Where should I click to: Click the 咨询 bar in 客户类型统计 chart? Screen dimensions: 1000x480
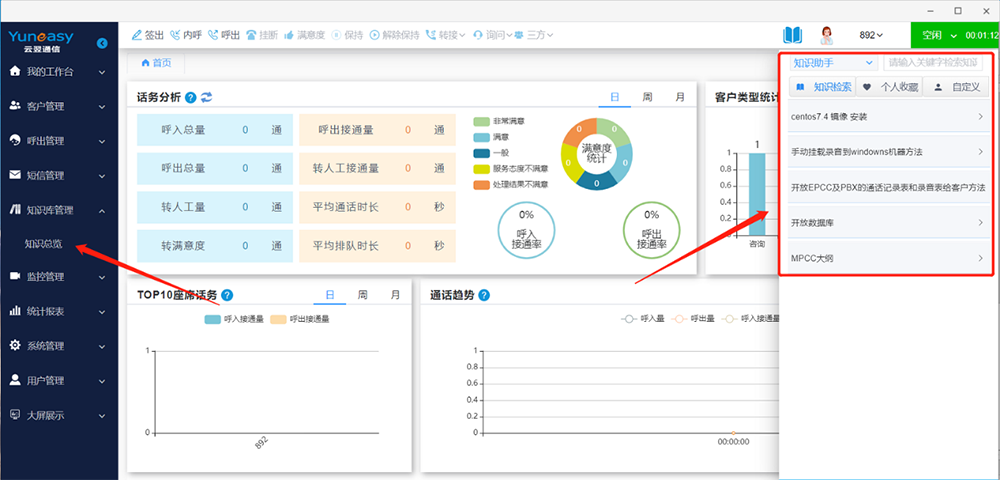[x=757, y=193]
